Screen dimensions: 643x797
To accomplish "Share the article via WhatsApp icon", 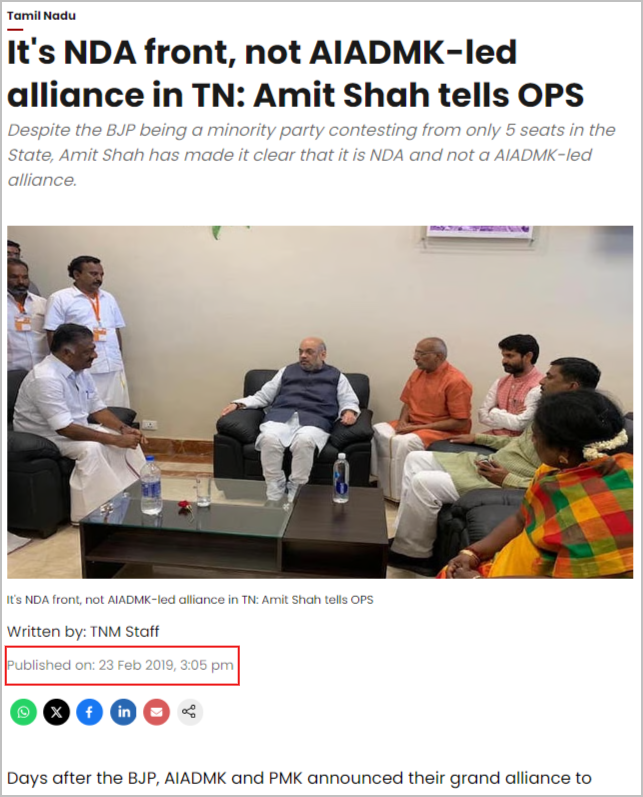I will click(x=23, y=712).
